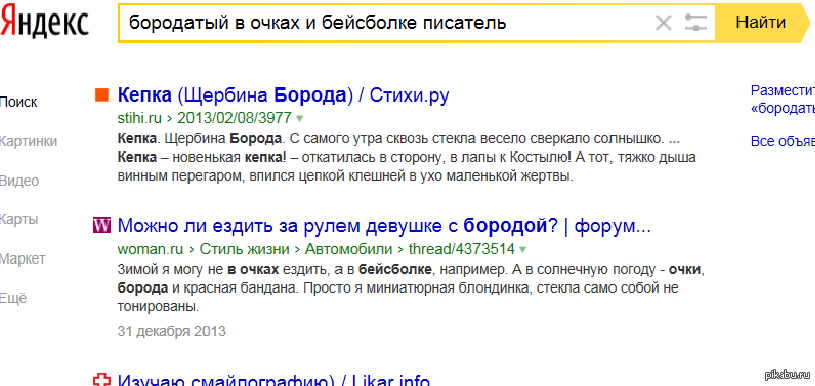Open dropdown arrow next to woman.ru thread URL
Screen dimensions: 815x386
[x=522, y=250]
